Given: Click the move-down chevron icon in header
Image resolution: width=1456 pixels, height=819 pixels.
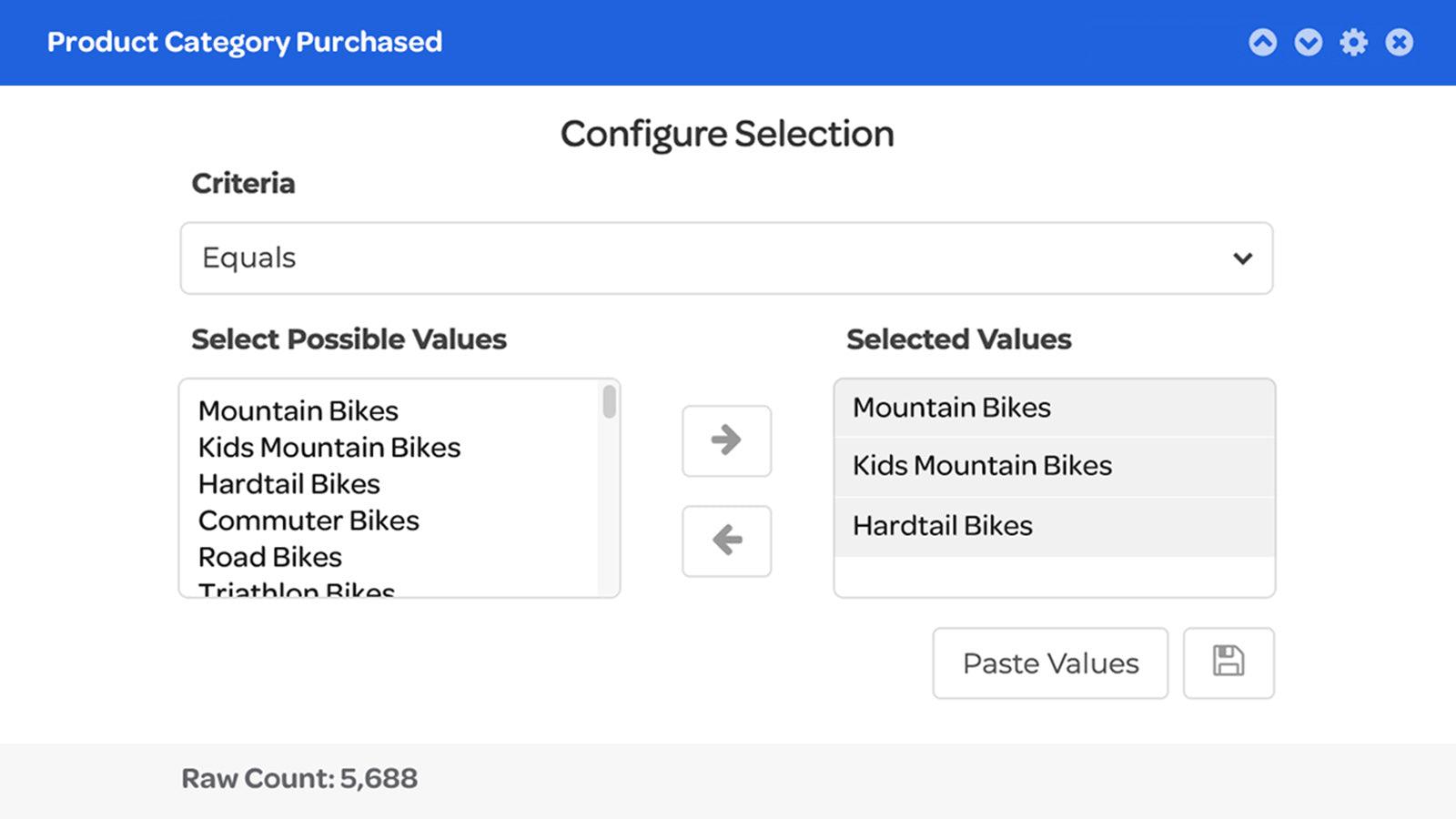Looking at the screenshot, I should 1308,42.
